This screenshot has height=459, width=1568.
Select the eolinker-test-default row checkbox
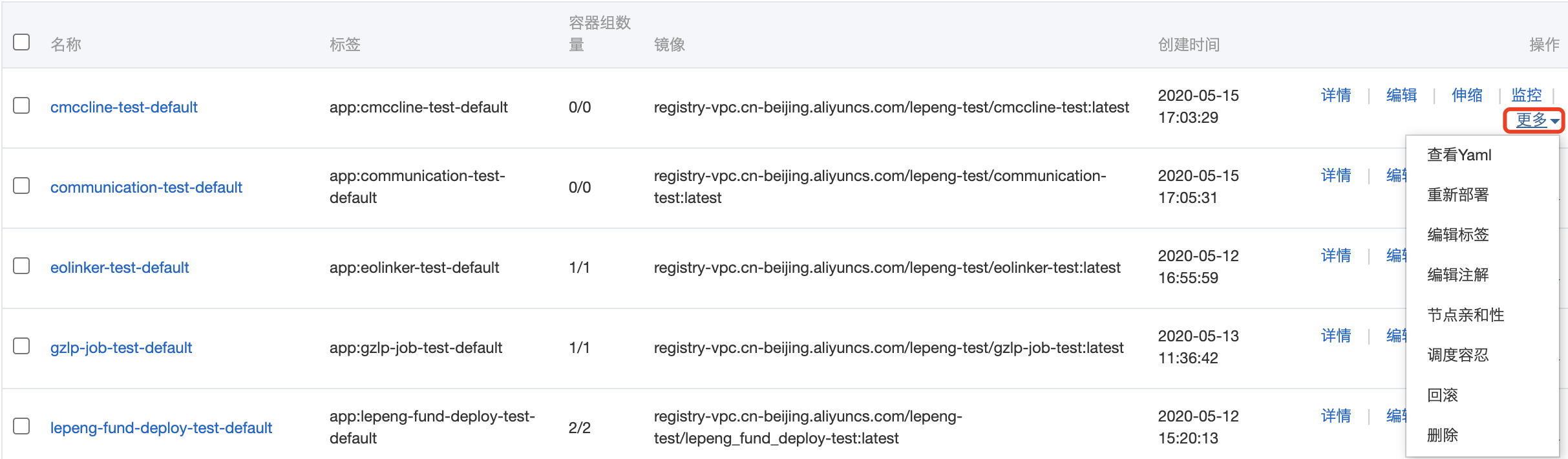[21, 266]
